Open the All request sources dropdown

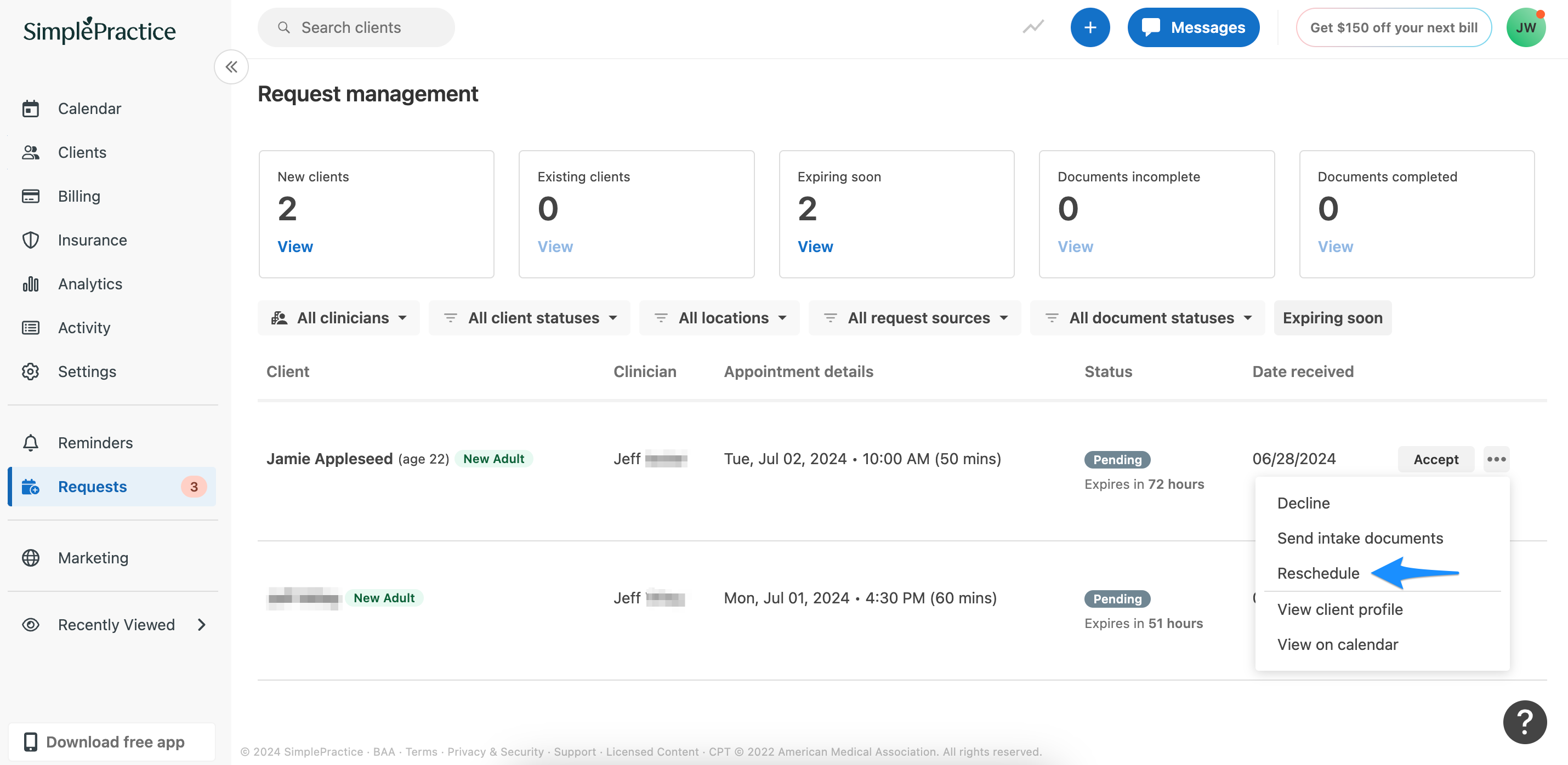pos(915,318)
